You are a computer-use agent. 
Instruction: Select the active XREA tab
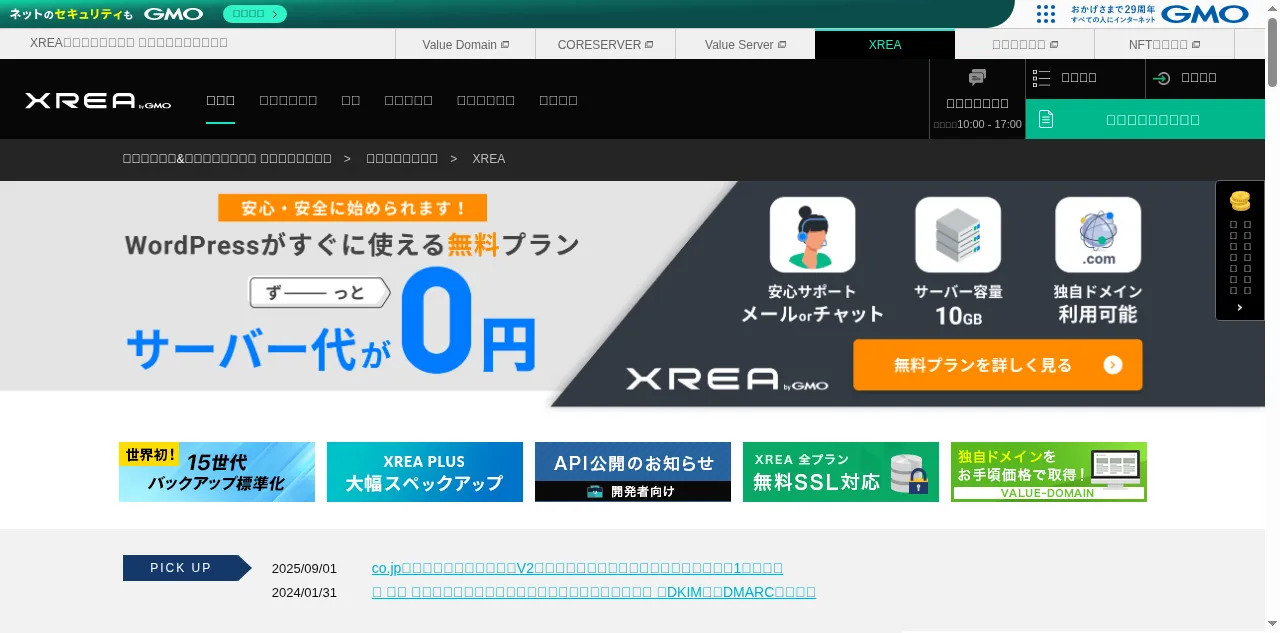click(885, 44)
